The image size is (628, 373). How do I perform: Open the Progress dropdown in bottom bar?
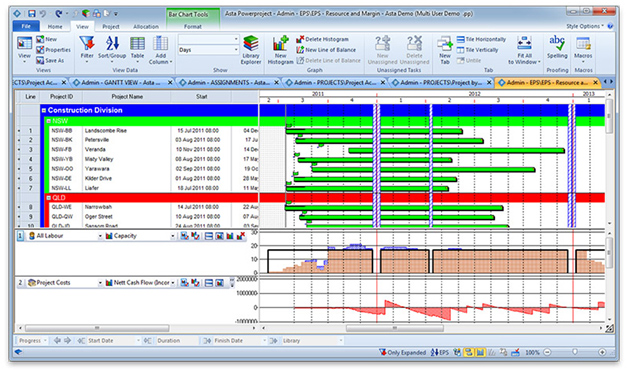pyautogui.click(x=33, y=341)
